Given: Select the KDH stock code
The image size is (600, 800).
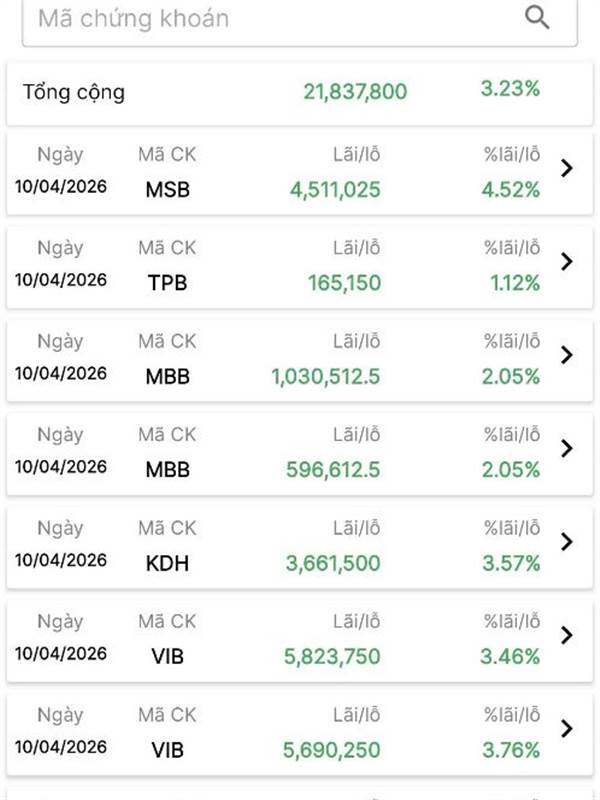Looking at the screenshot, I should coord(167,563).
